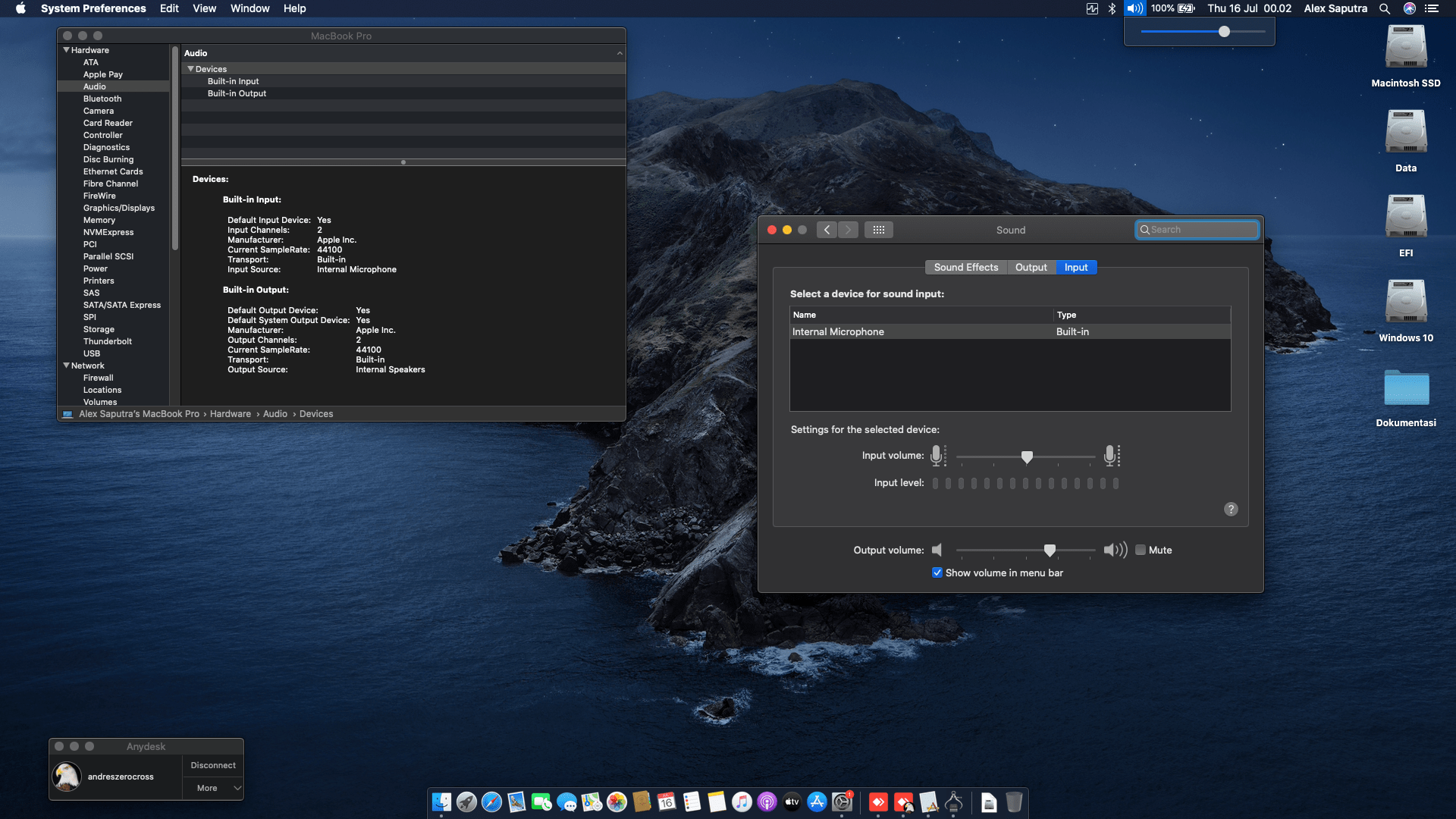Screen dimensions: 1456x819
Task: Click the volume icon in the menu bar
Action: coord(1134,8)
